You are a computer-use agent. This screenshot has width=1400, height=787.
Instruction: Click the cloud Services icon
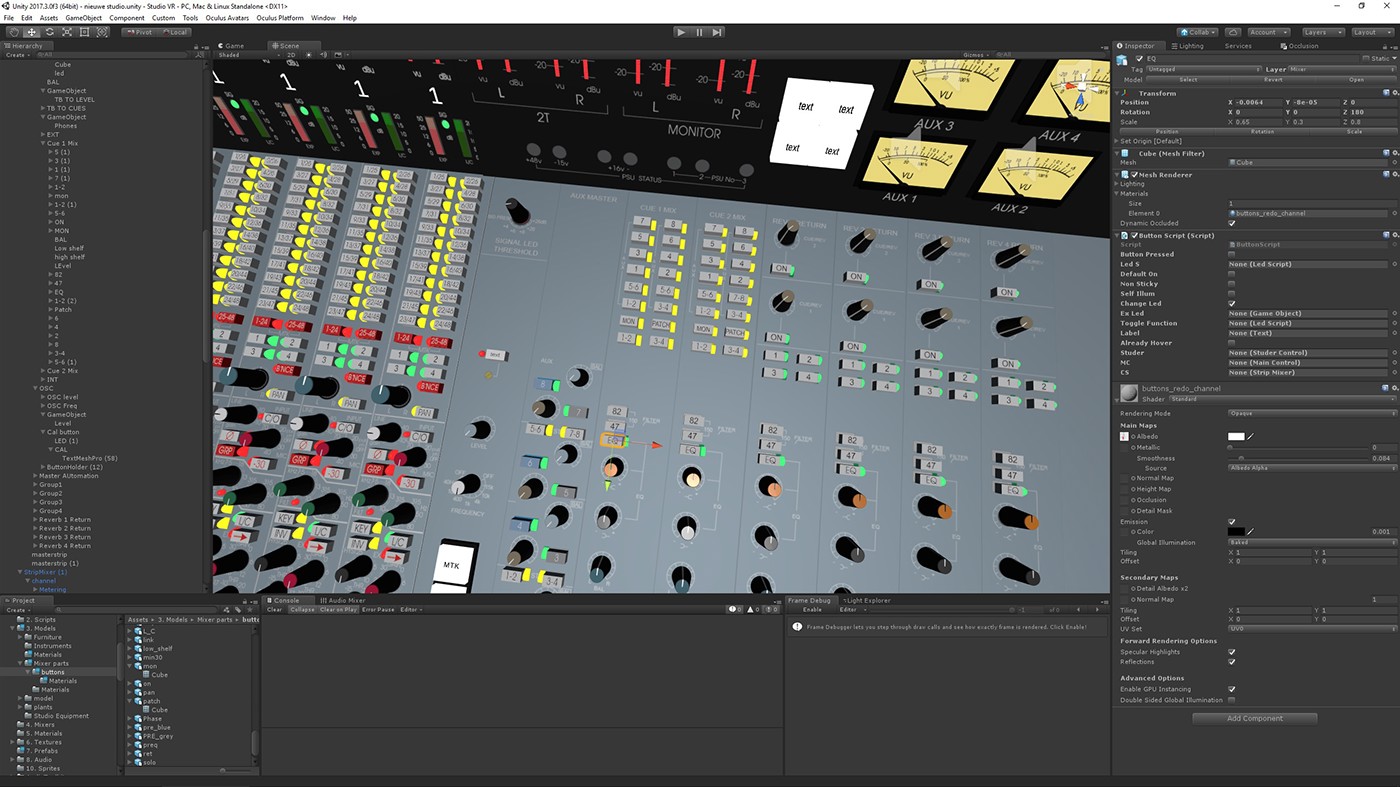[1233, 32]
